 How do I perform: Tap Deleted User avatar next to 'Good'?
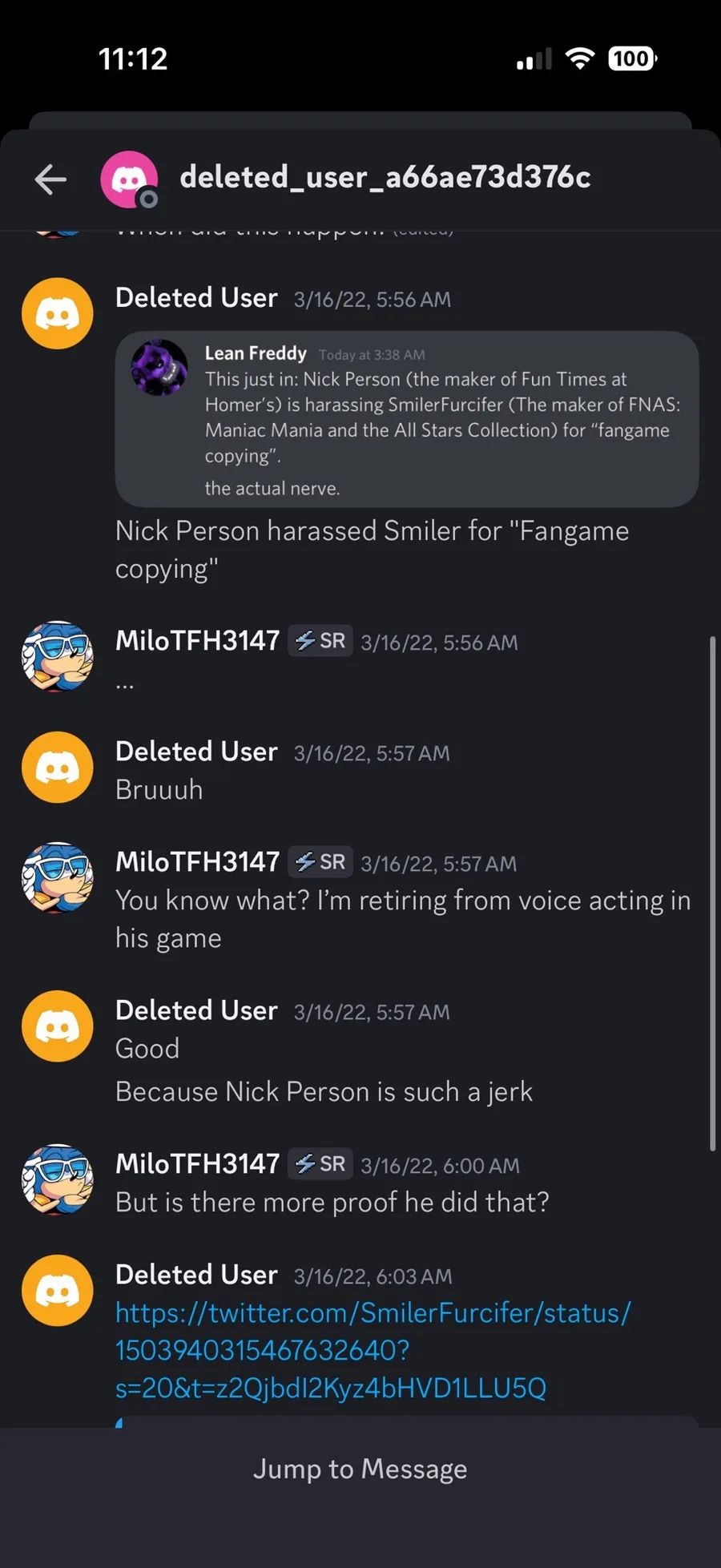click(58, 1026)
